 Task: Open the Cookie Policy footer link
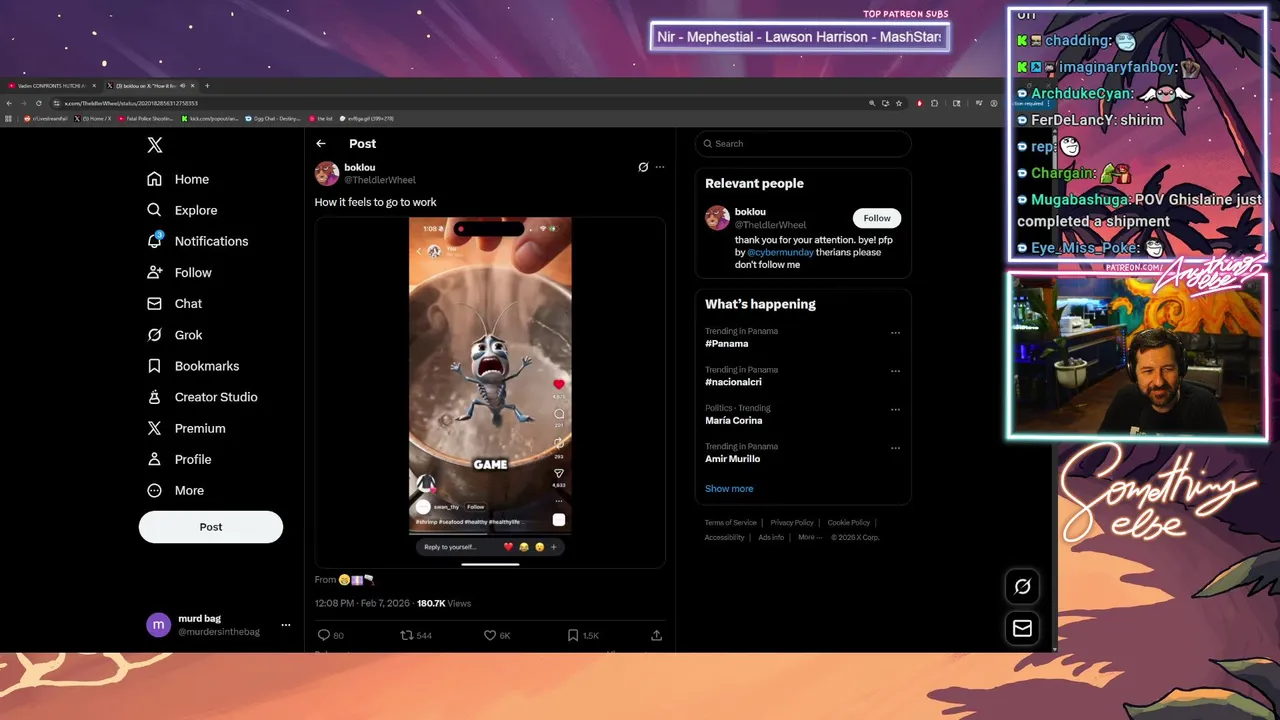point(849,523)
